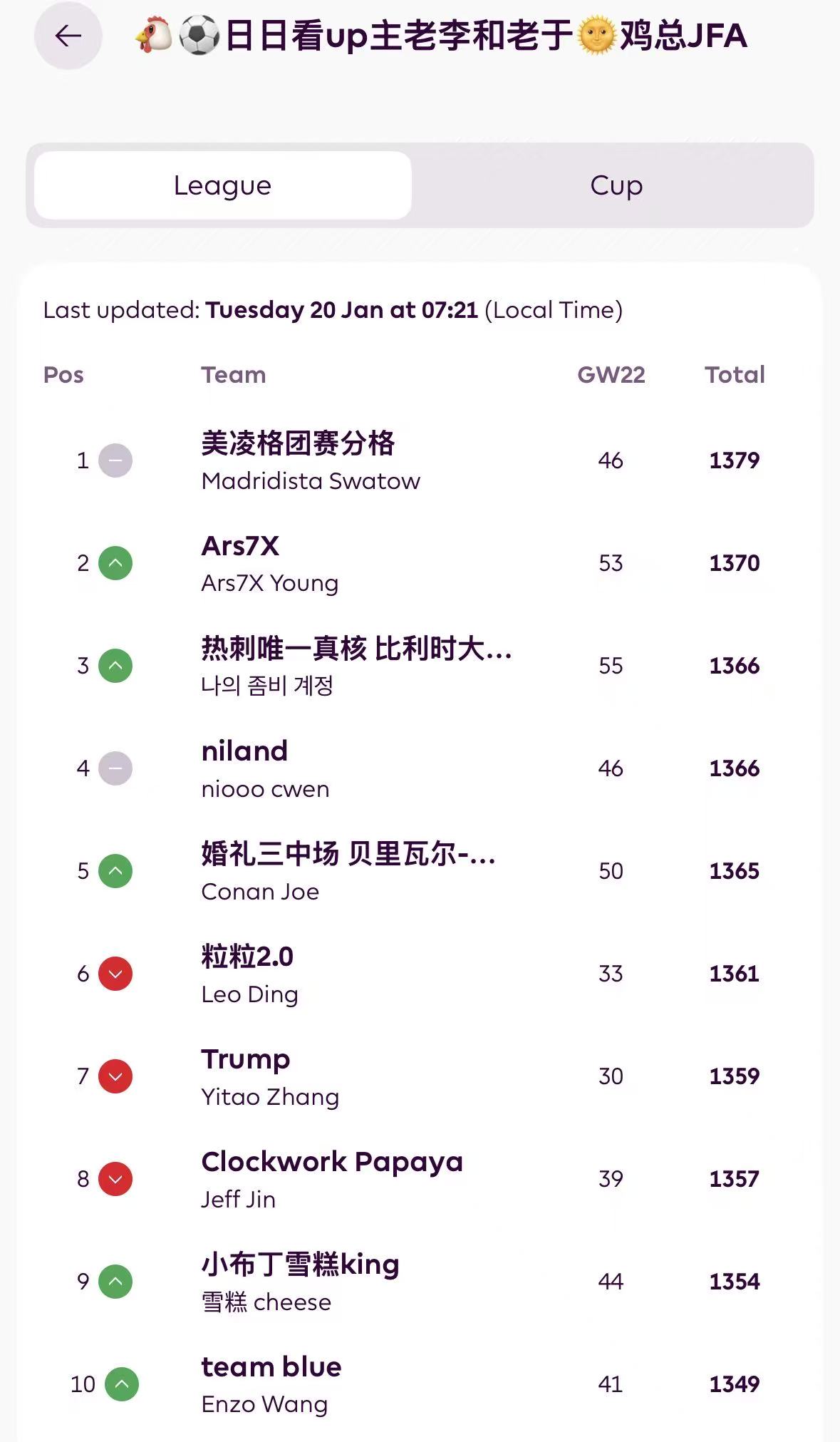
Task: Click the GW22 column header
Action: point(611,375)
